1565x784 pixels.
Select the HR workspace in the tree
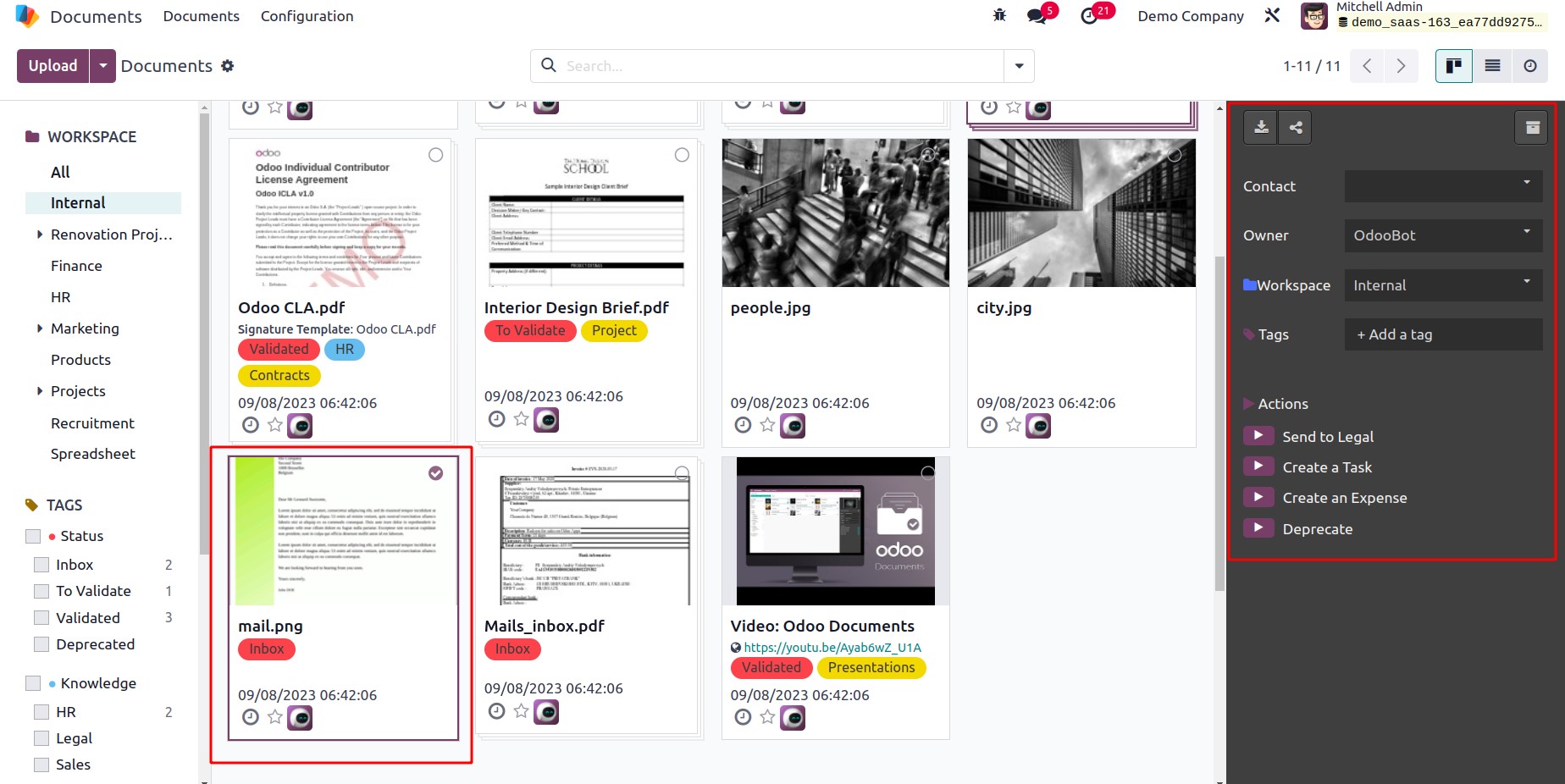(60, 297)
